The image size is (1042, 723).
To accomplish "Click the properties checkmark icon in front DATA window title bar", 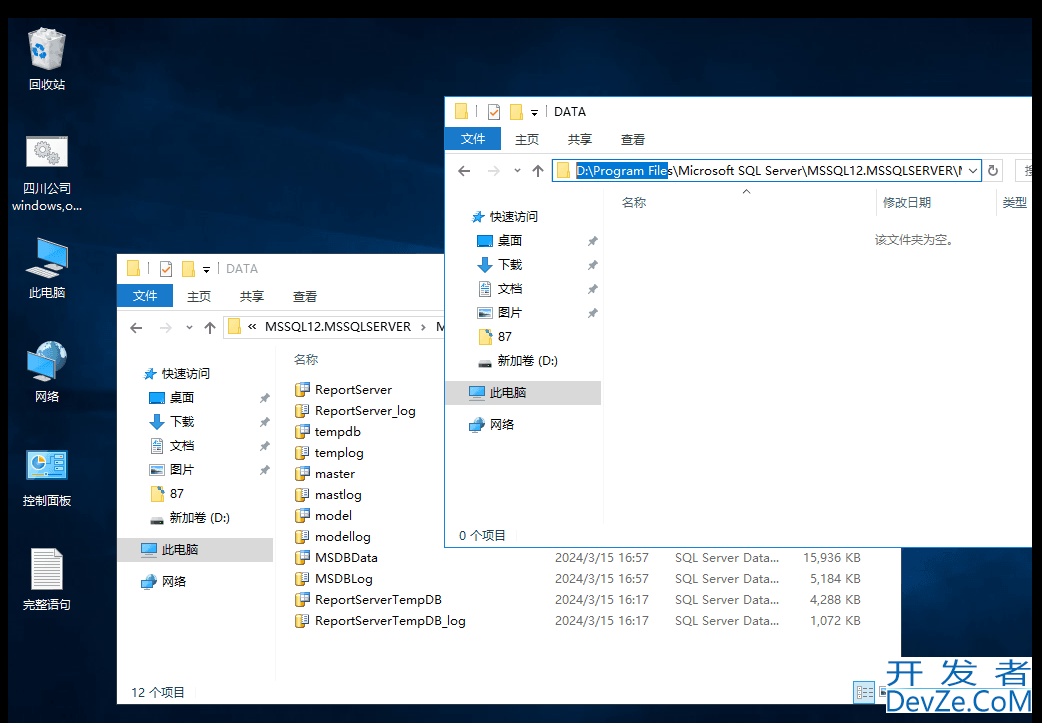I will coord(494,112).
